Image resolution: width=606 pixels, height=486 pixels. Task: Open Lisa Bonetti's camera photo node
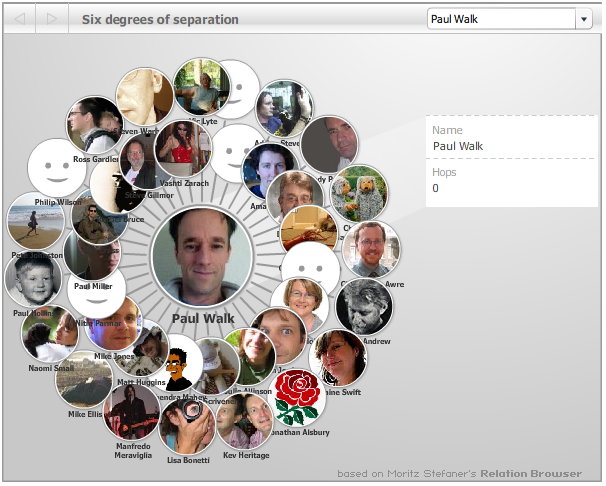click(x=187, y=426)
